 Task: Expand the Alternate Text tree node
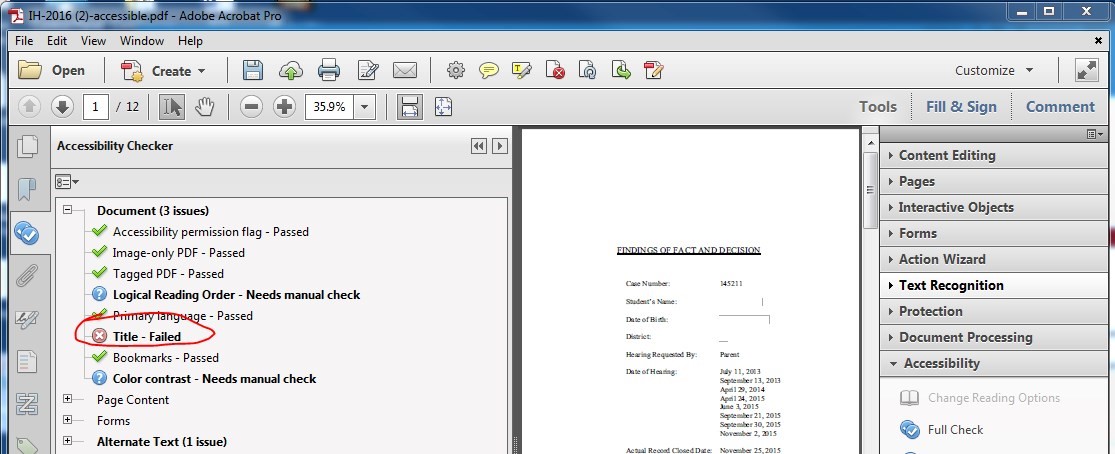pyautogui.click(x=68, y=441)
